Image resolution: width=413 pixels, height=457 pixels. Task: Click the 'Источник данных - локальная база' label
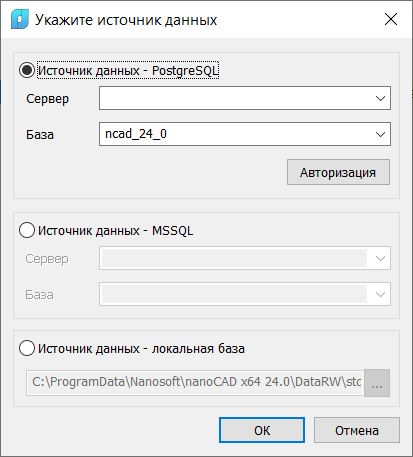click(141, 349)
